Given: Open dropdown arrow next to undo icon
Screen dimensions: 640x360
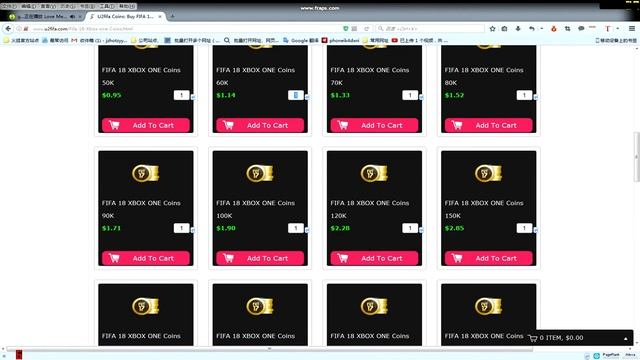Looking at the screenshot, I should [542, 29].
